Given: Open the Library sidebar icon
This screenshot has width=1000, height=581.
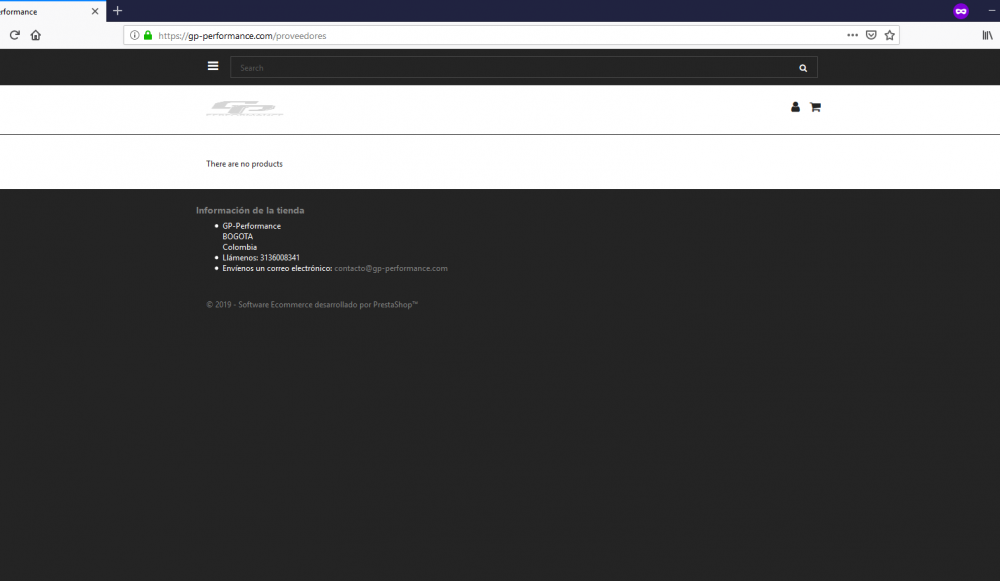Looking at the screenshot, I should (x=987, y=35).
